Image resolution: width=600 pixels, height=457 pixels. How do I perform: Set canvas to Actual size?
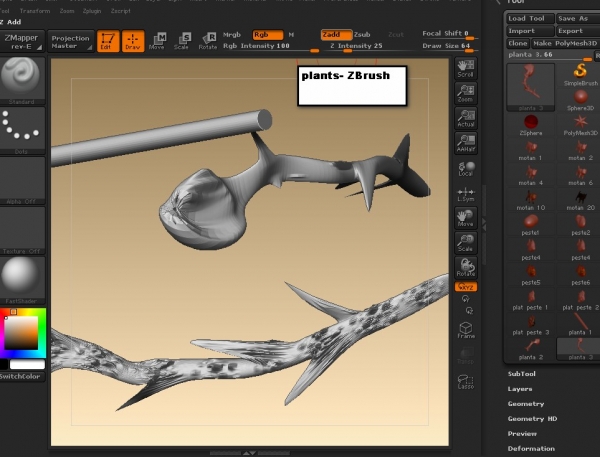[465, 118]
